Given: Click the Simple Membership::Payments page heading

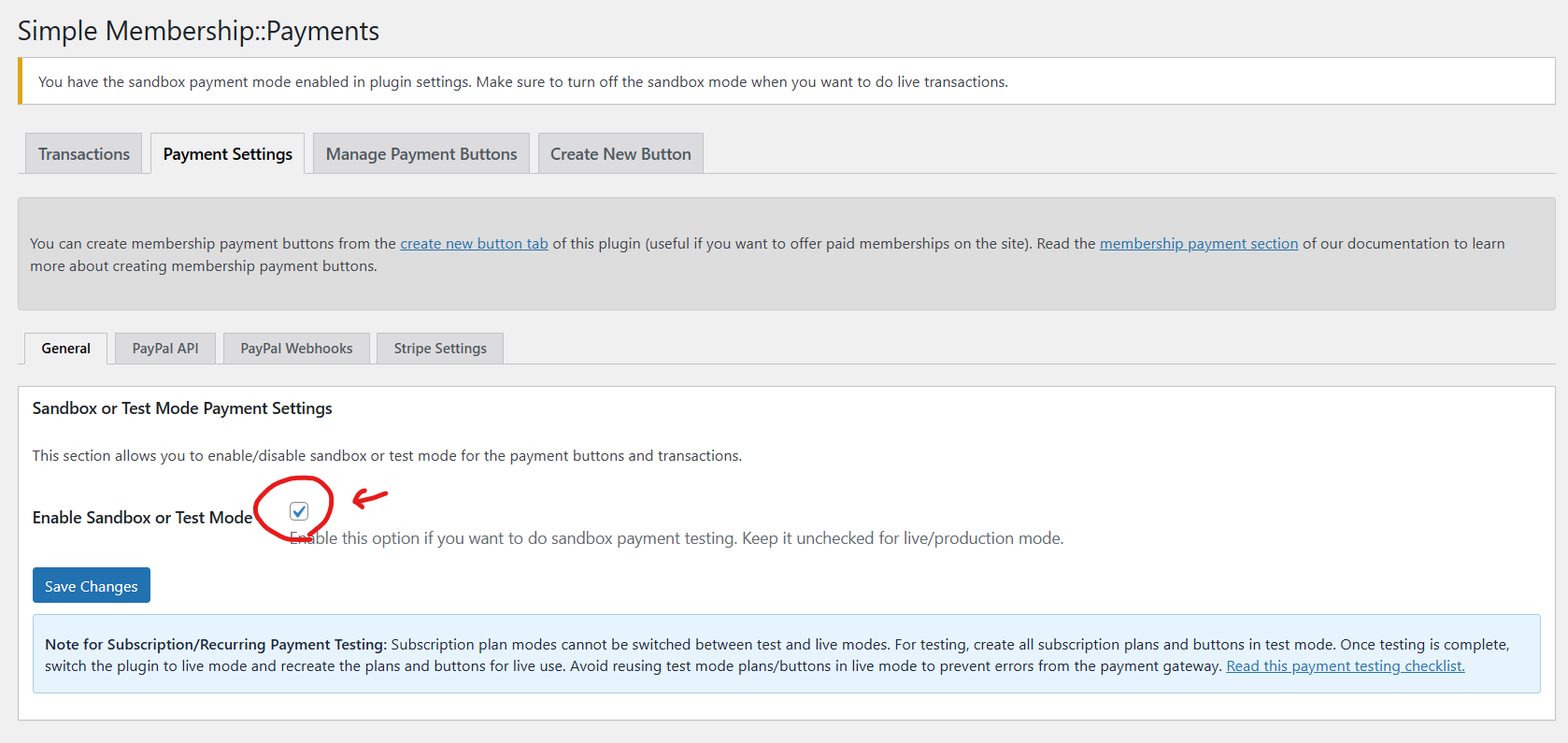Looking at the screenshot, I should pos(198,31).
